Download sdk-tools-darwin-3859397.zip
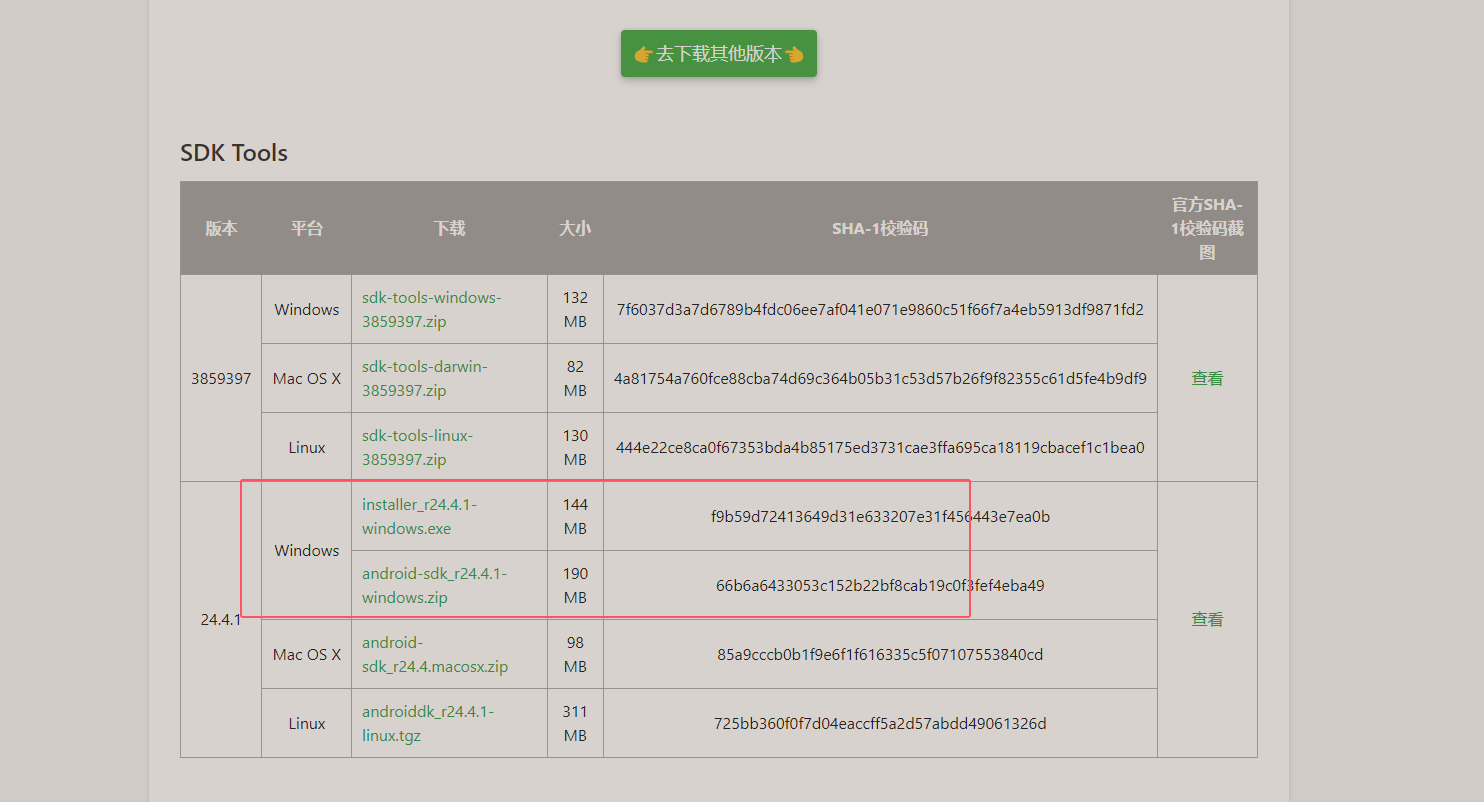Screen dimensions: 1484x802 coord(425,378)
